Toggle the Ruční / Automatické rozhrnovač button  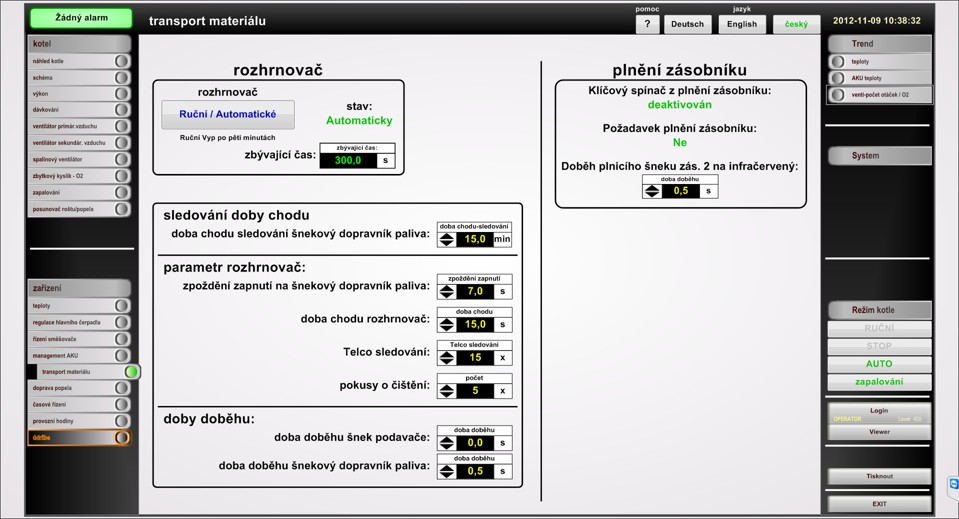click(x=228, y=114)
